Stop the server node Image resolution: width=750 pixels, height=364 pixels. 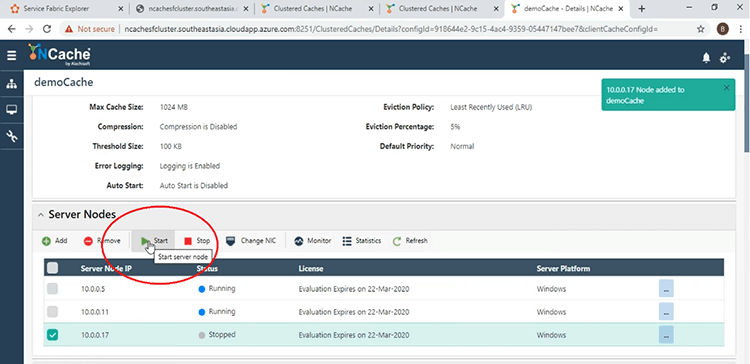click(x=197, y=241)
